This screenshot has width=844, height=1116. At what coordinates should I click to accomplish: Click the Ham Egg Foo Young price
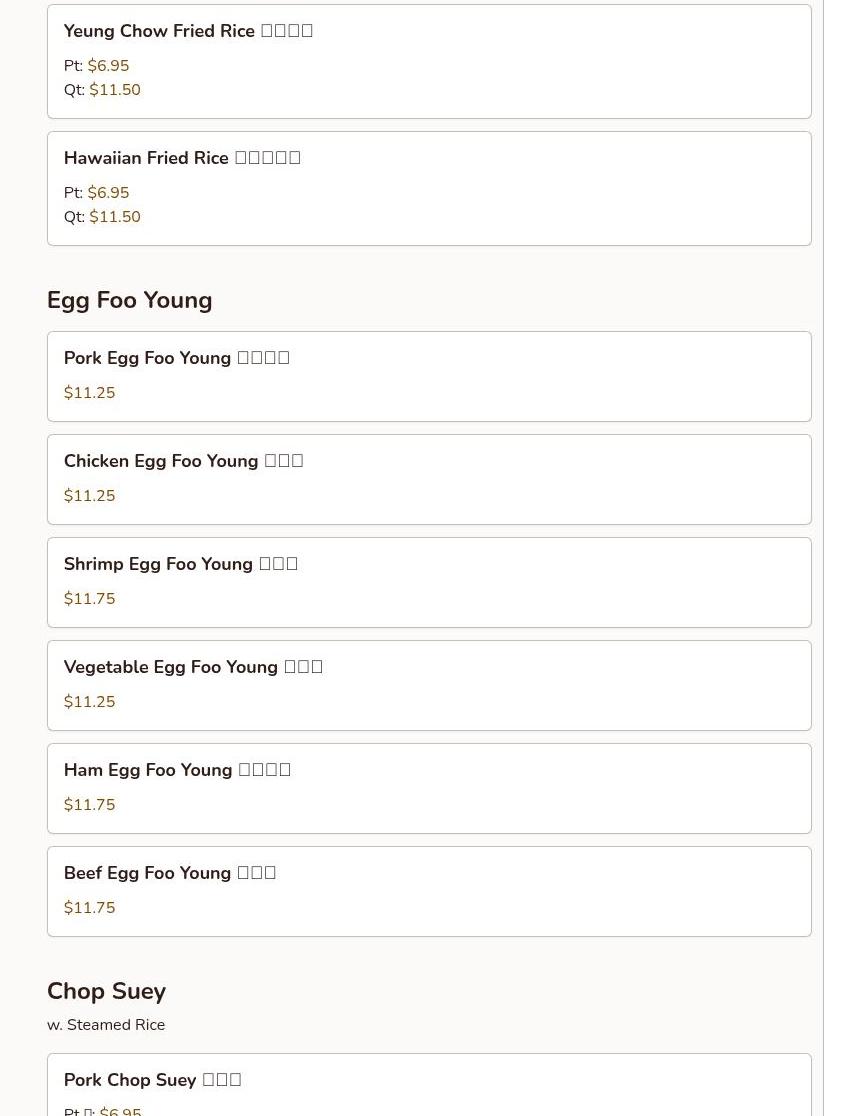click(x=89, y=805)
